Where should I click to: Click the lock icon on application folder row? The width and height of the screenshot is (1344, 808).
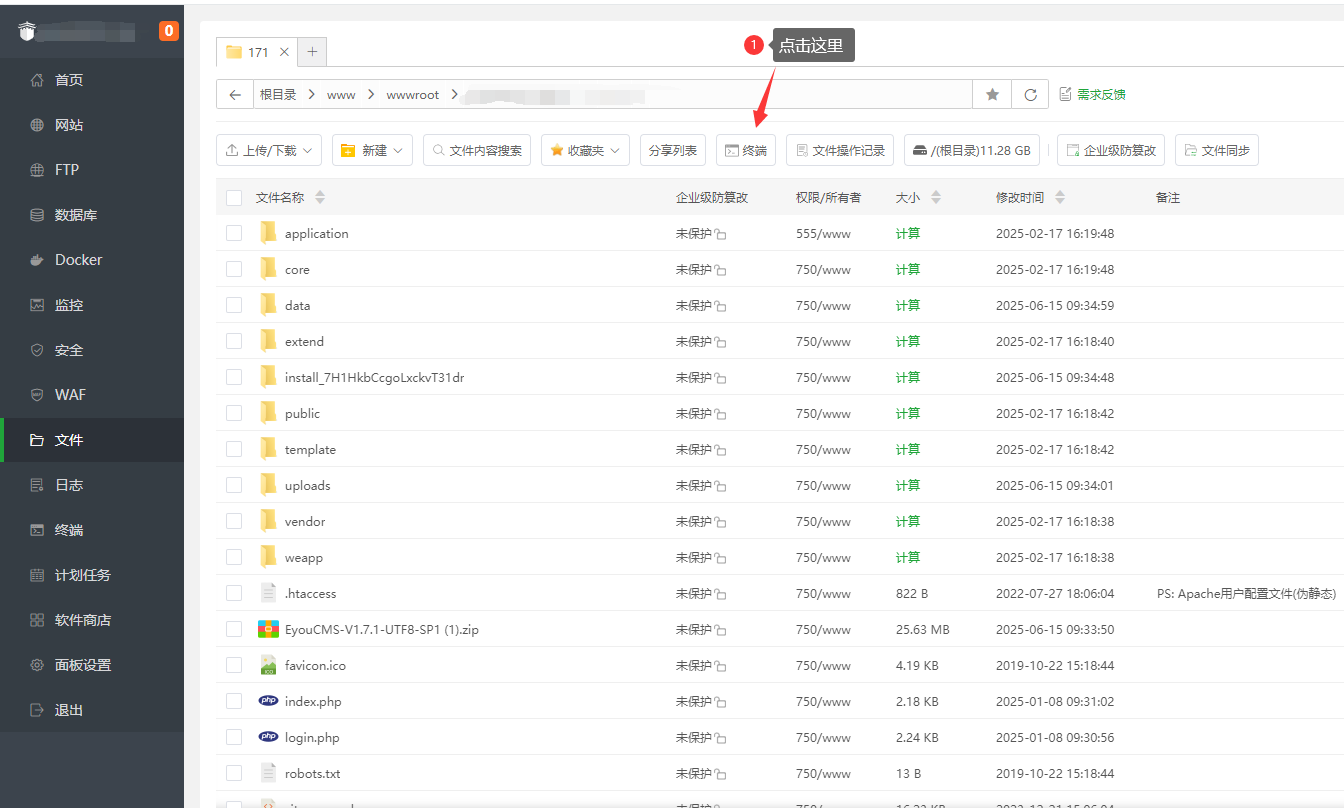point(721,234)
